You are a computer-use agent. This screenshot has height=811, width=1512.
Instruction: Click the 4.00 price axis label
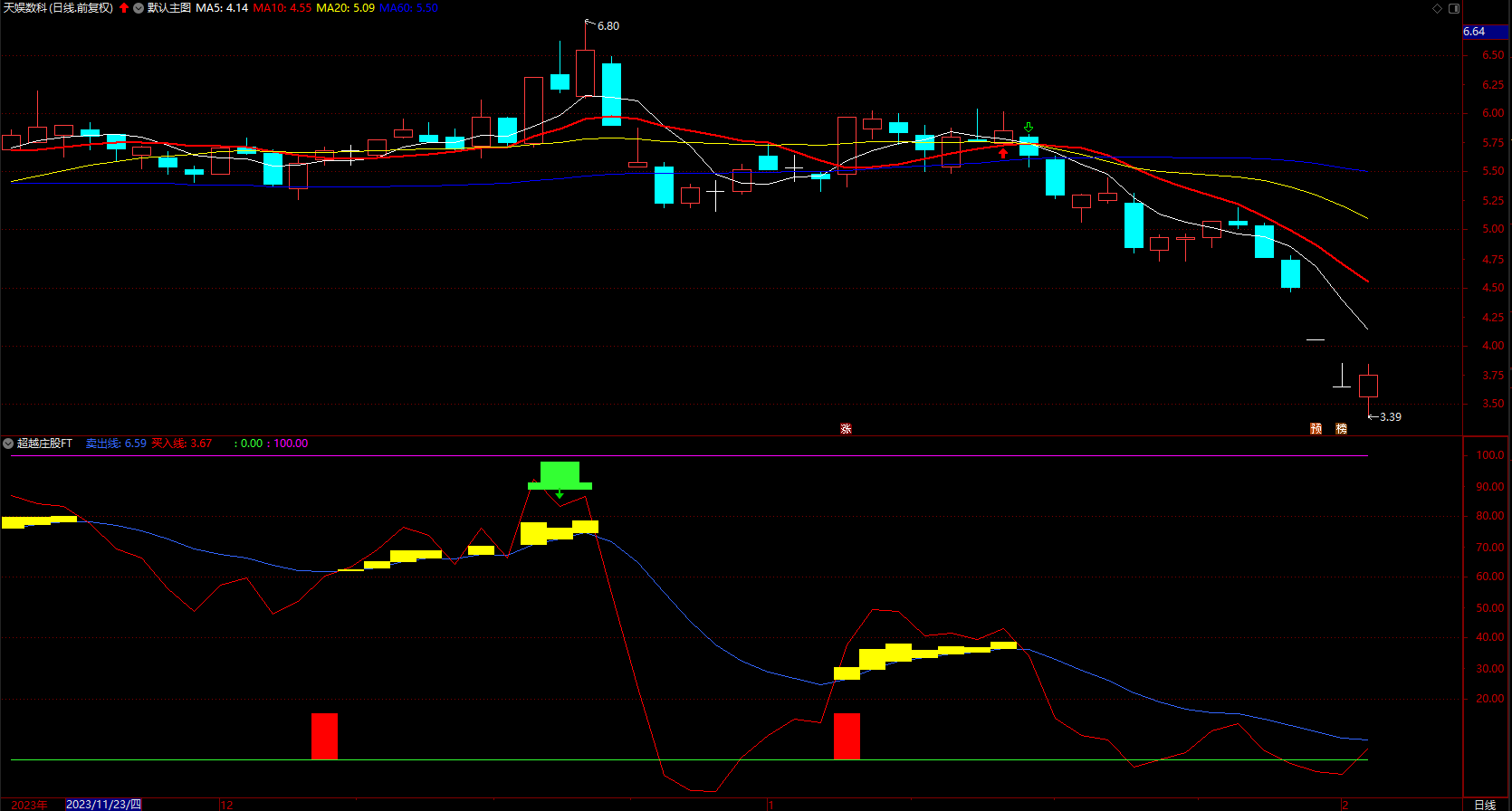point(1493,346)
